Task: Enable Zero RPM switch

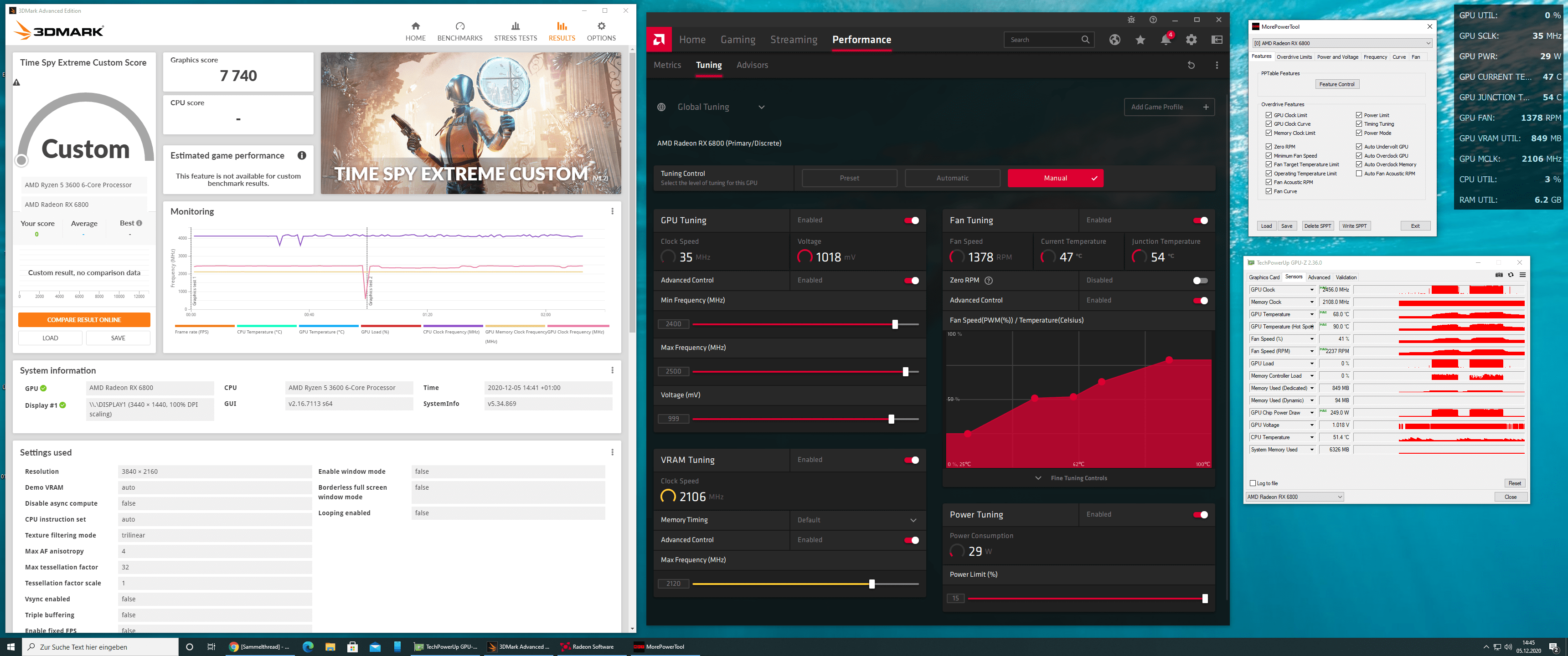Action: click(x=1200, y=281)
